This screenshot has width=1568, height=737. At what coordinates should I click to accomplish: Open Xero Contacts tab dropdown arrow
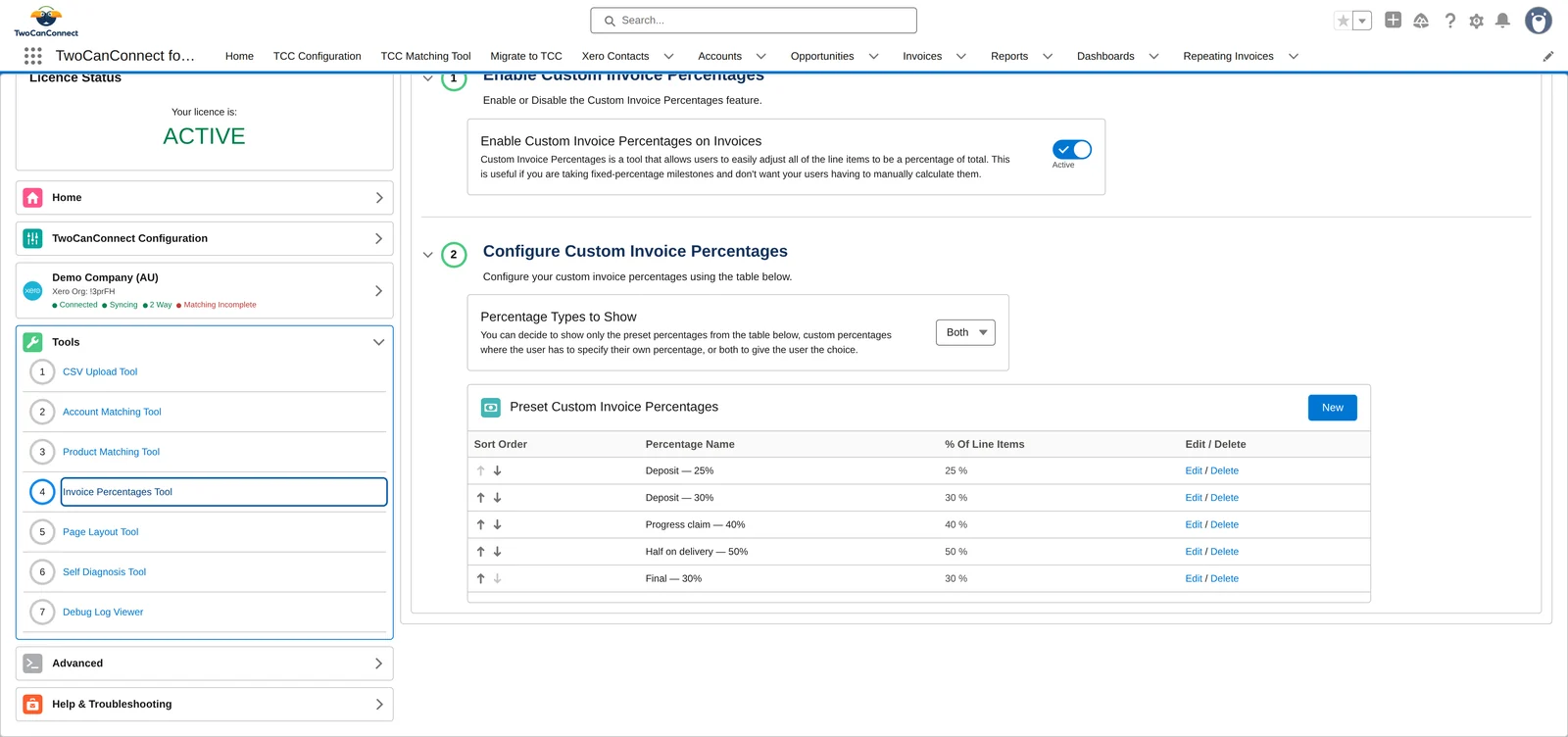point(669,57)
